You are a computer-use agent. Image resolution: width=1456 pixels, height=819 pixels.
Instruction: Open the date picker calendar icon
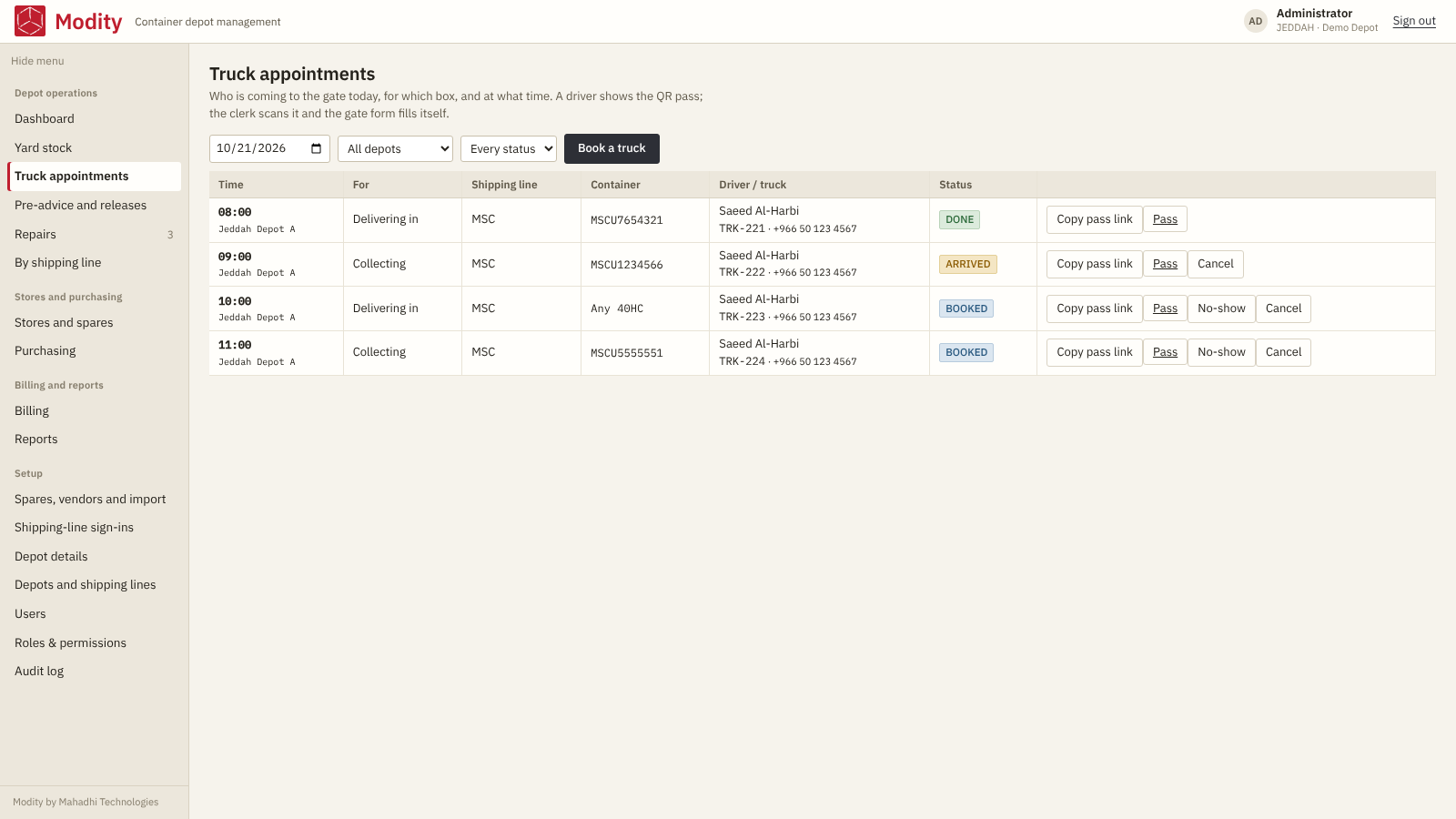[x=316, y=148]
